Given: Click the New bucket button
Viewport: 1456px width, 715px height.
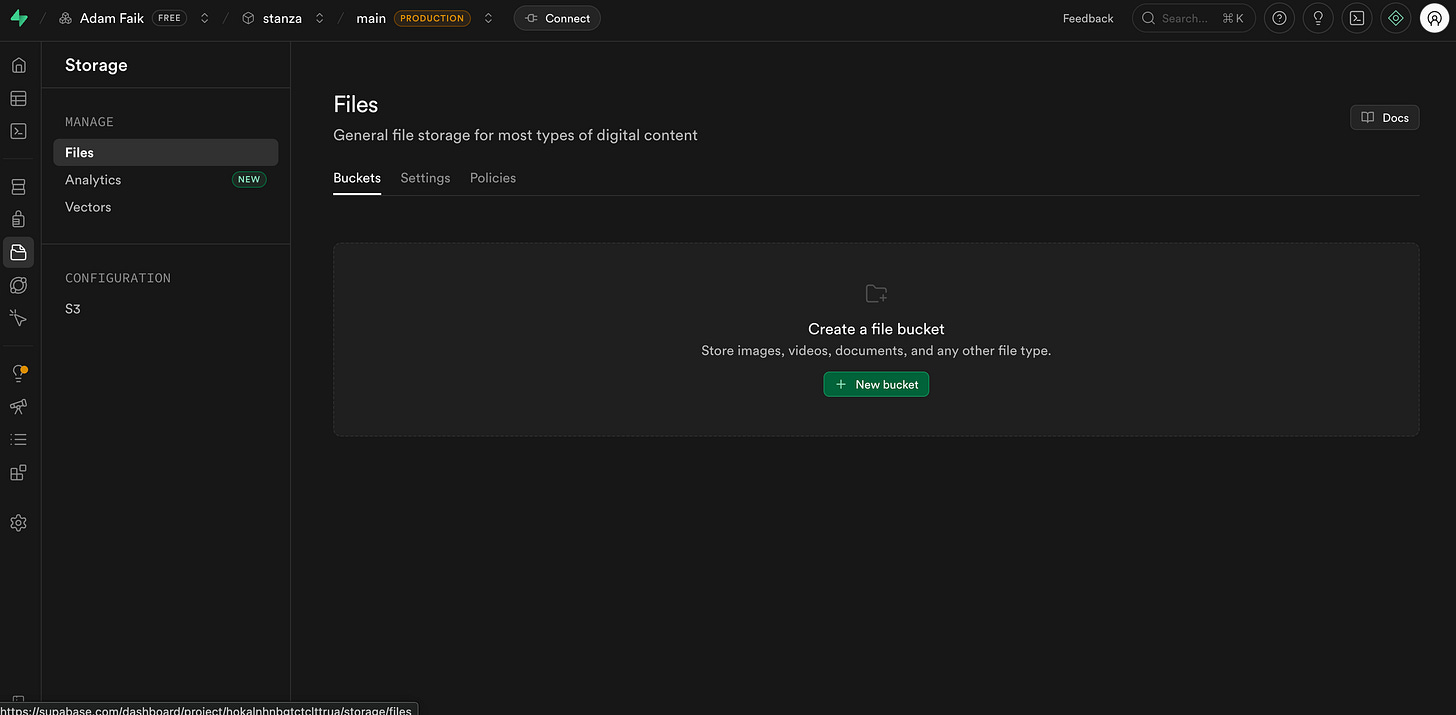Looking at the screenshot, I should (876, 384).
